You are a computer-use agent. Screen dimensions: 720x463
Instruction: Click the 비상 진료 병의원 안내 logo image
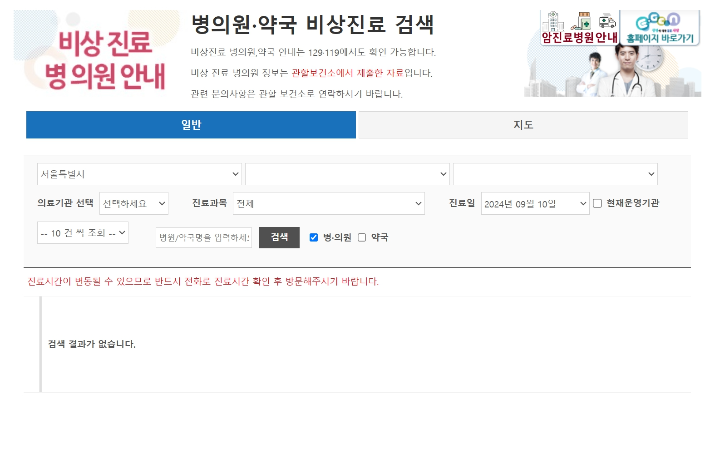pos(97,54)
